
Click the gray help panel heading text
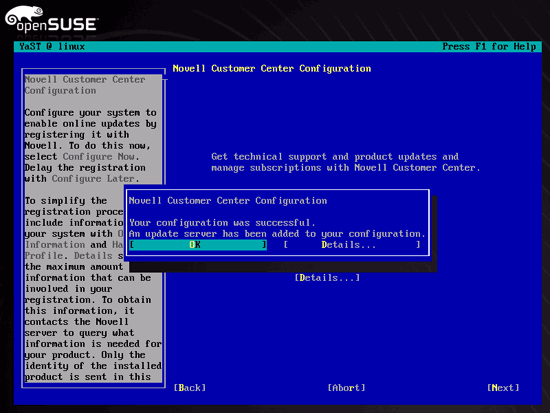[x=85, y=85]
